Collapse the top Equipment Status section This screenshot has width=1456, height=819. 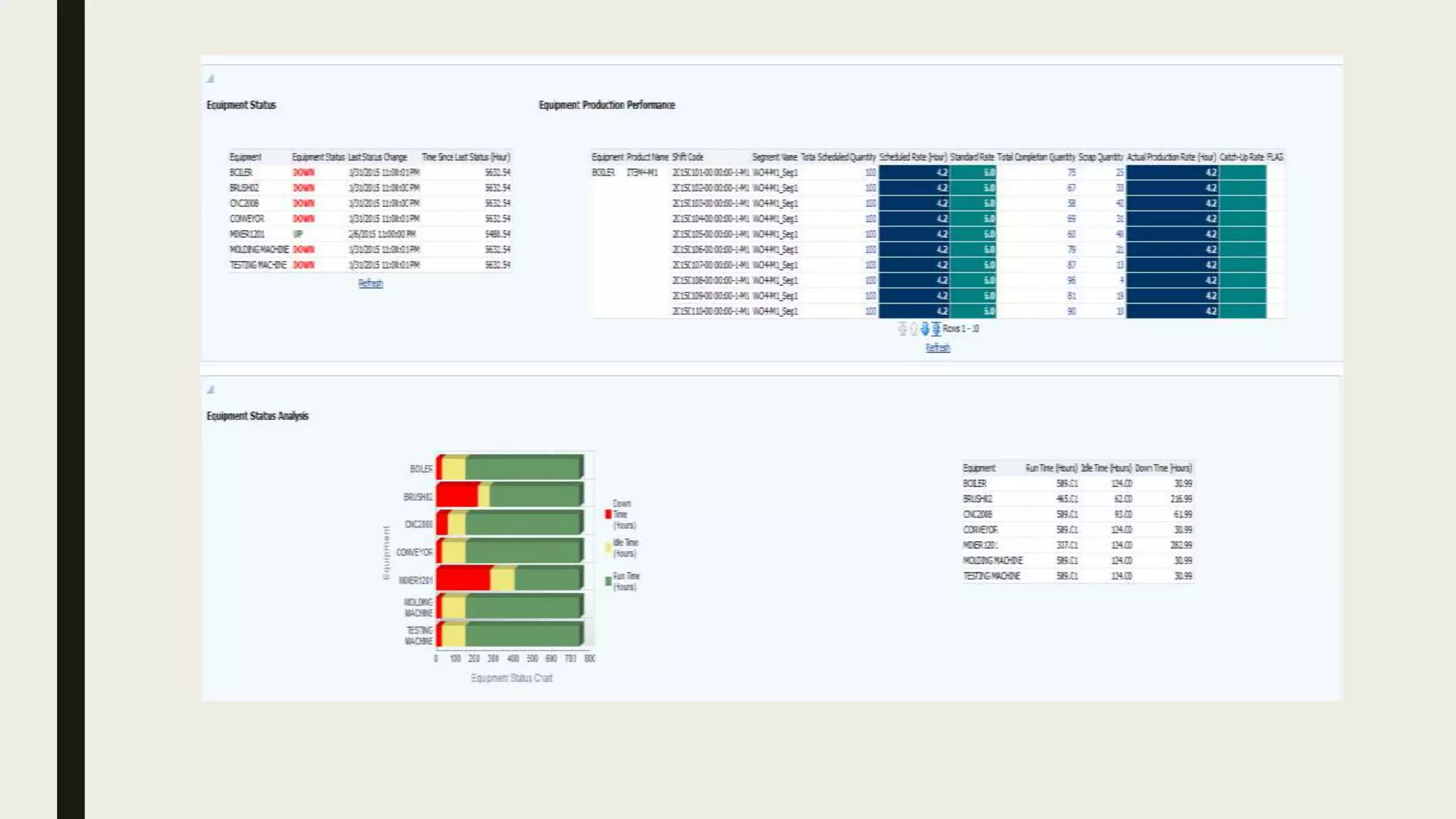(x=210, y=79)
